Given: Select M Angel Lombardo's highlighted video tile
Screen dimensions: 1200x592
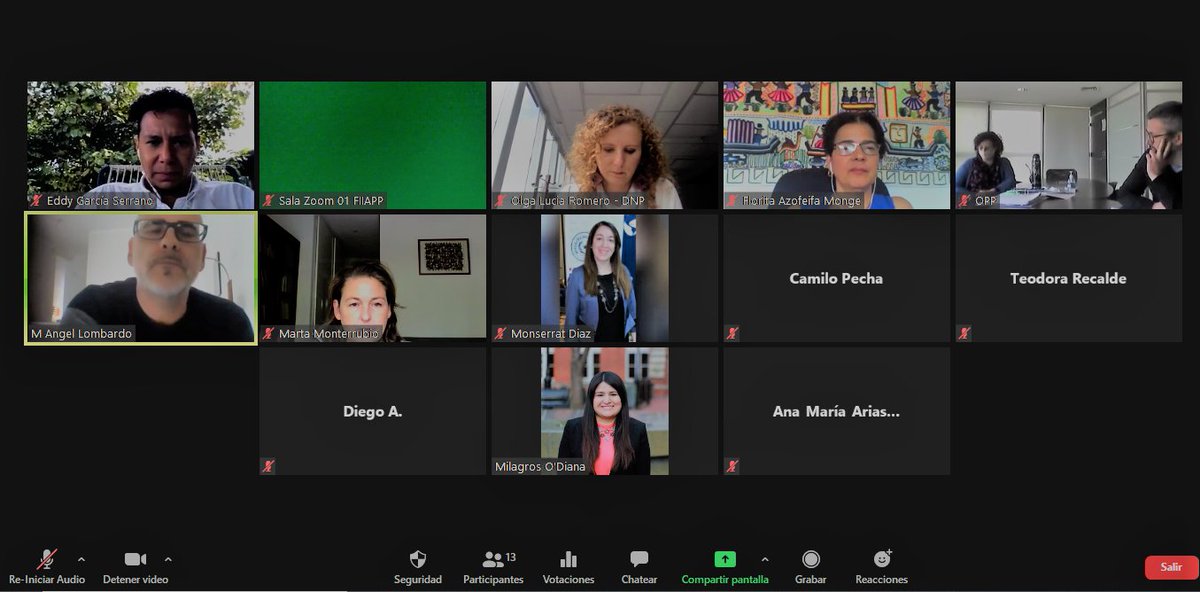Looking at the screenshot, I should click(x=140, y=278).
